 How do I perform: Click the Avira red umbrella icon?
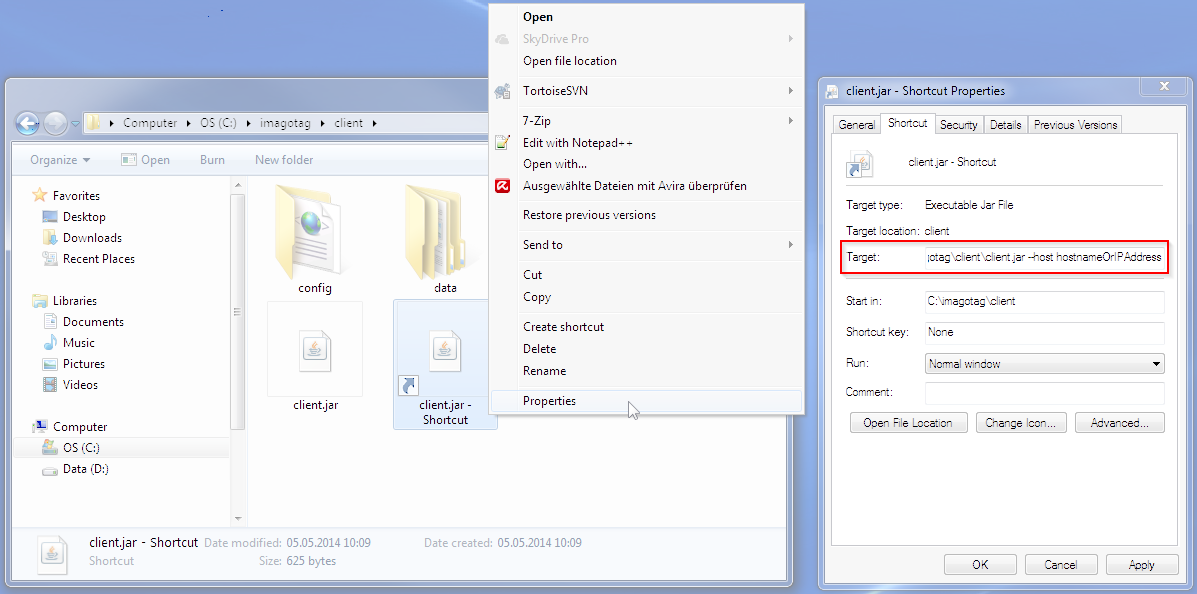point(502,186)
